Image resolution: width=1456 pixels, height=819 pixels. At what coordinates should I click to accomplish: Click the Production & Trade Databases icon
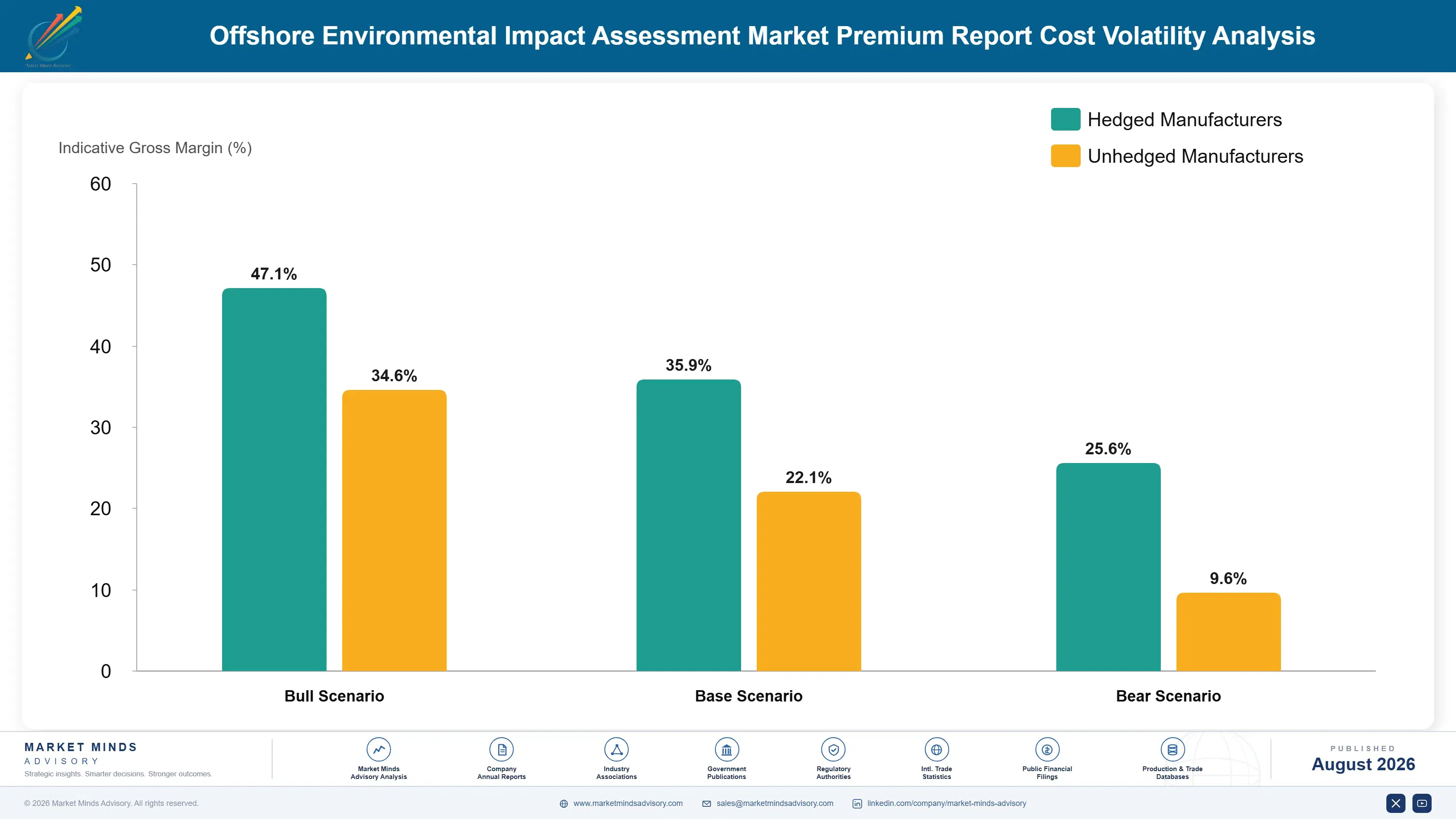pyautogui.click(x=1172, y=749)
